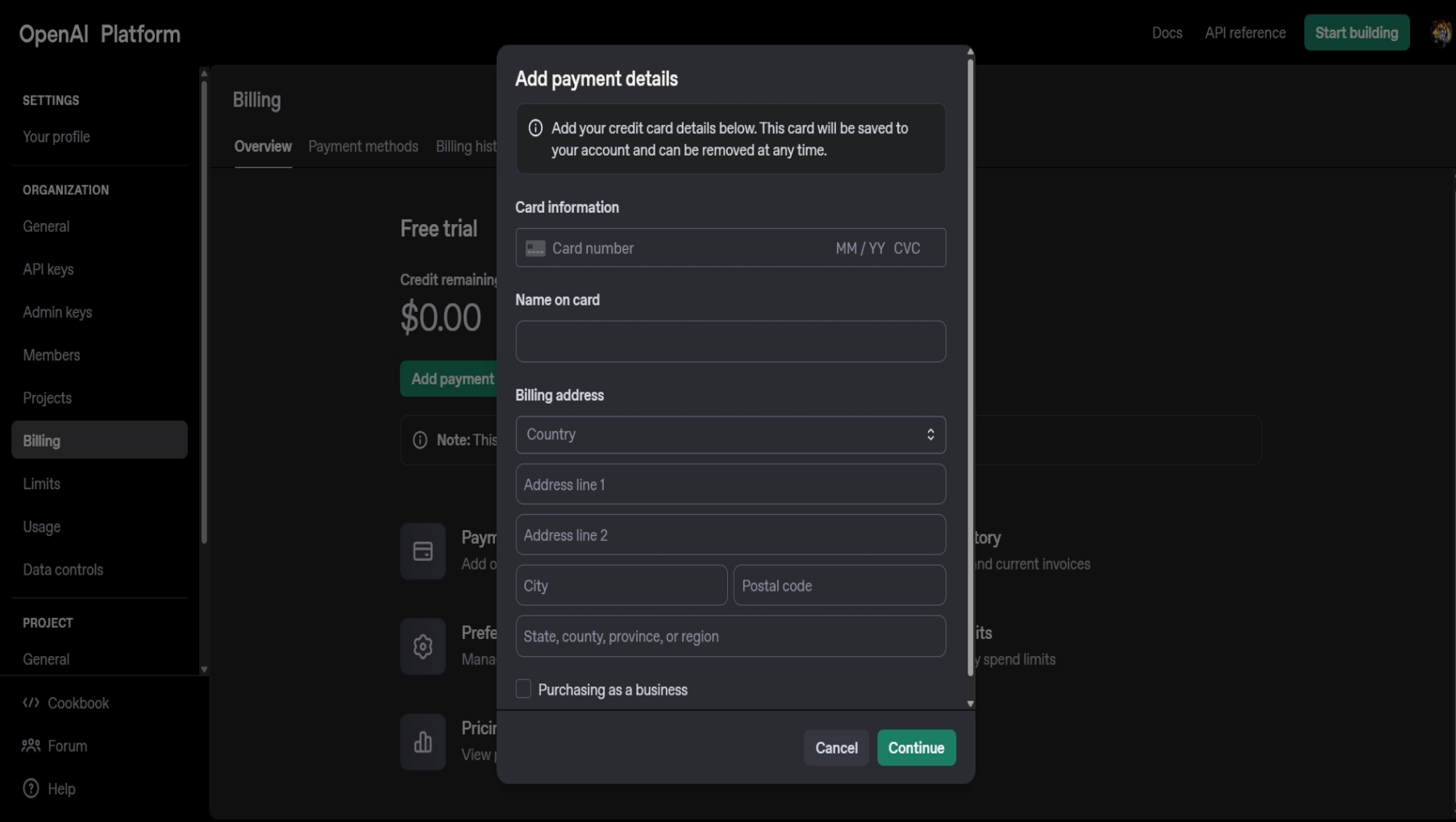The image size is (1456, 822).
Task: Focus the City field
Action: [622, 586]
